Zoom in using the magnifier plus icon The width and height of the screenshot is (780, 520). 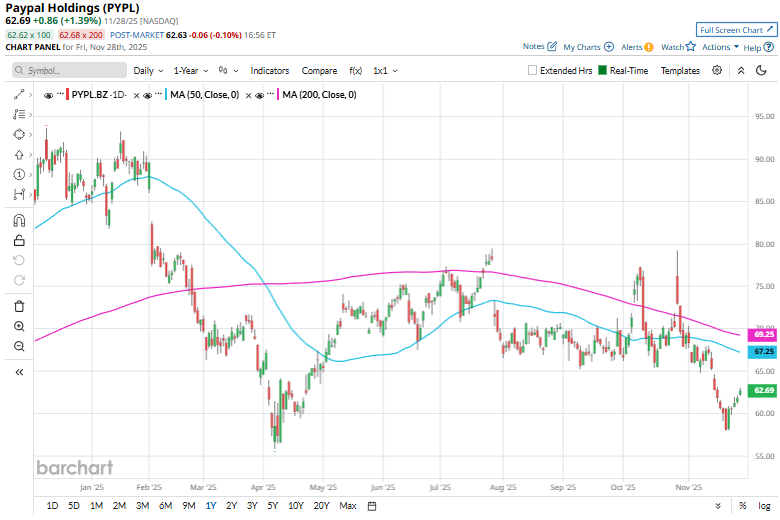click(x=19, y=326)
